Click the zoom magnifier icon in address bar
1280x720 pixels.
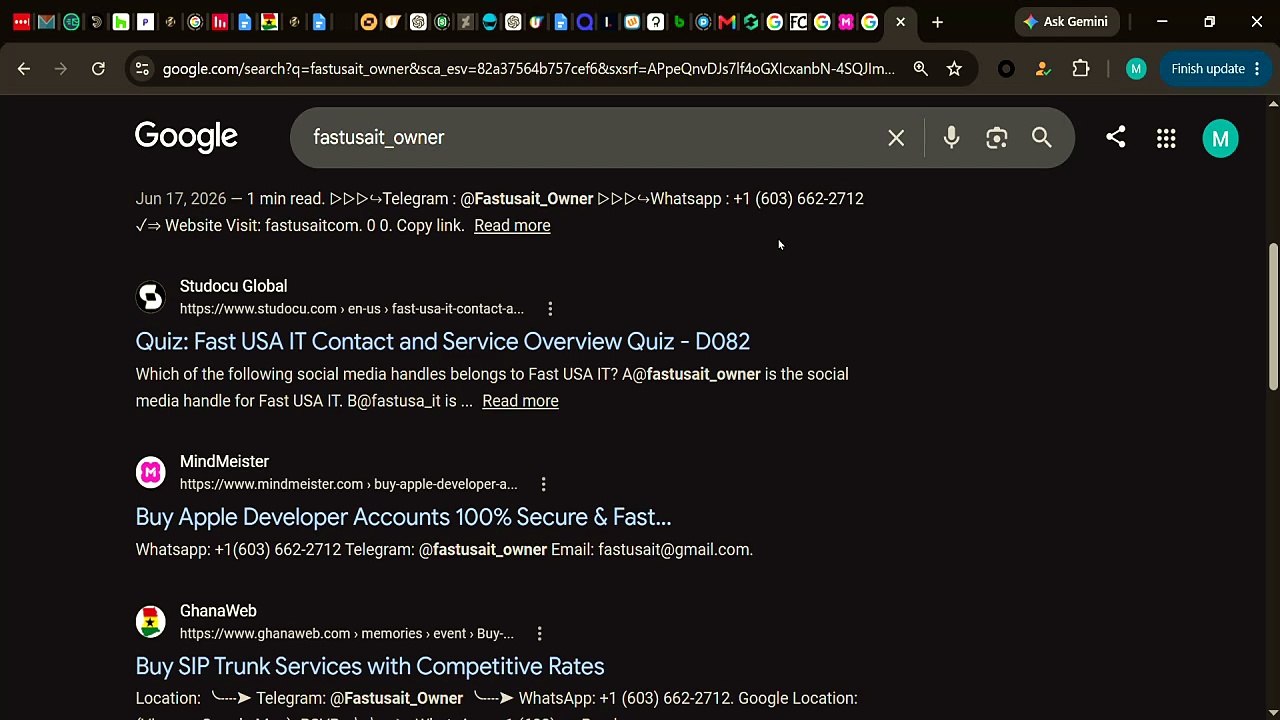(920, 69)
